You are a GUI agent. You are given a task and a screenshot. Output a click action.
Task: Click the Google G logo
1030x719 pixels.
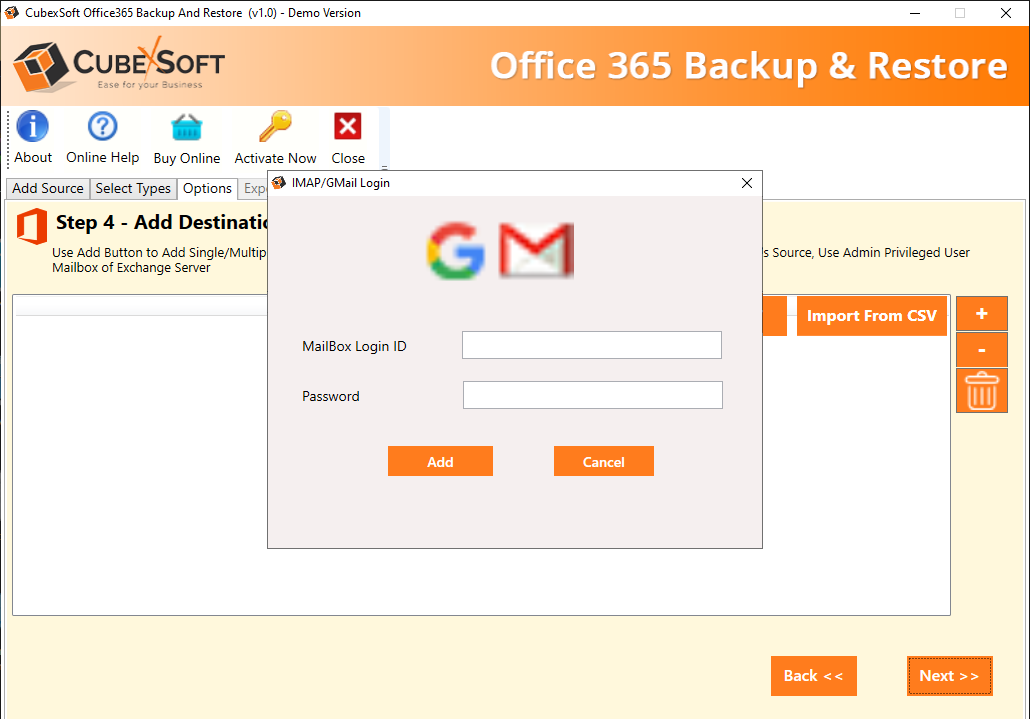(456, 251)
